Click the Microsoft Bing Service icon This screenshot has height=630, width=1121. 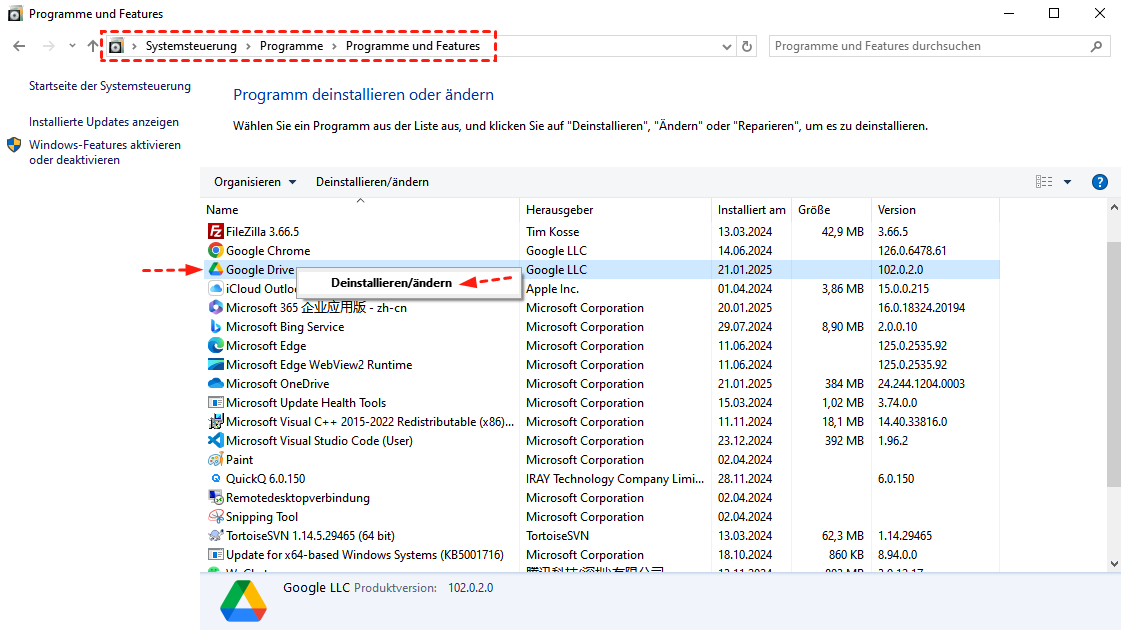click(215, 326)
